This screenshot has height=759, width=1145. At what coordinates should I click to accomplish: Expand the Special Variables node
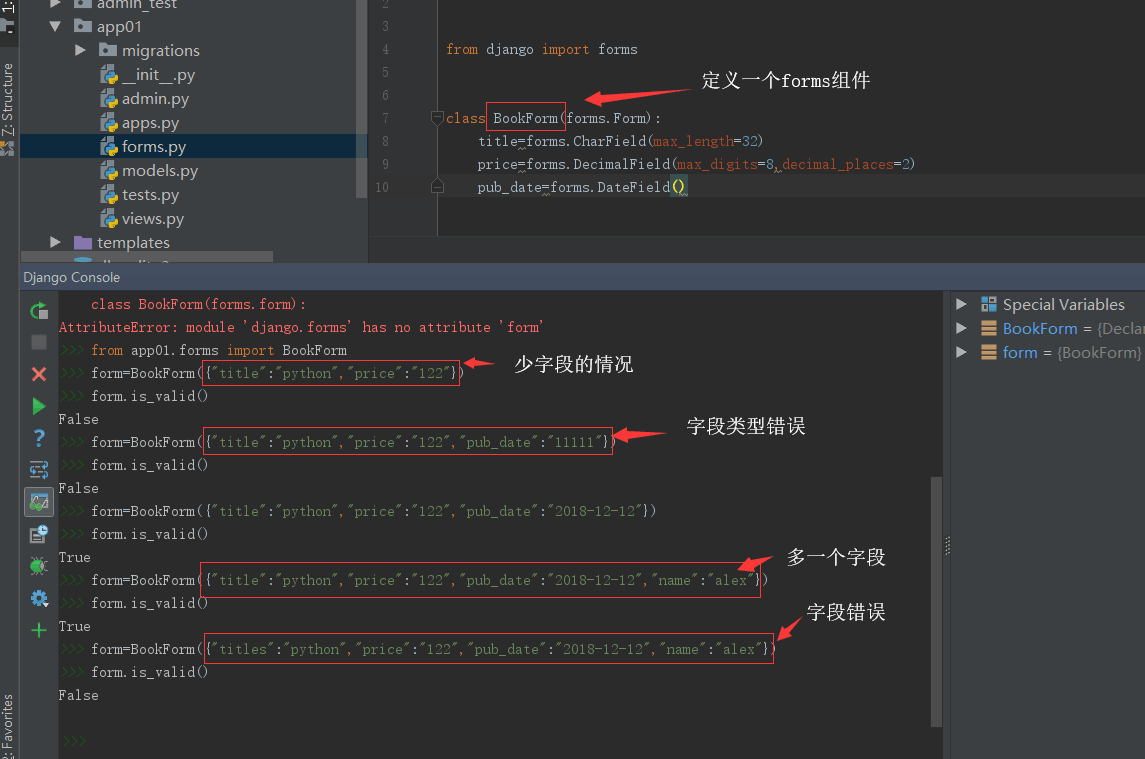961,304
